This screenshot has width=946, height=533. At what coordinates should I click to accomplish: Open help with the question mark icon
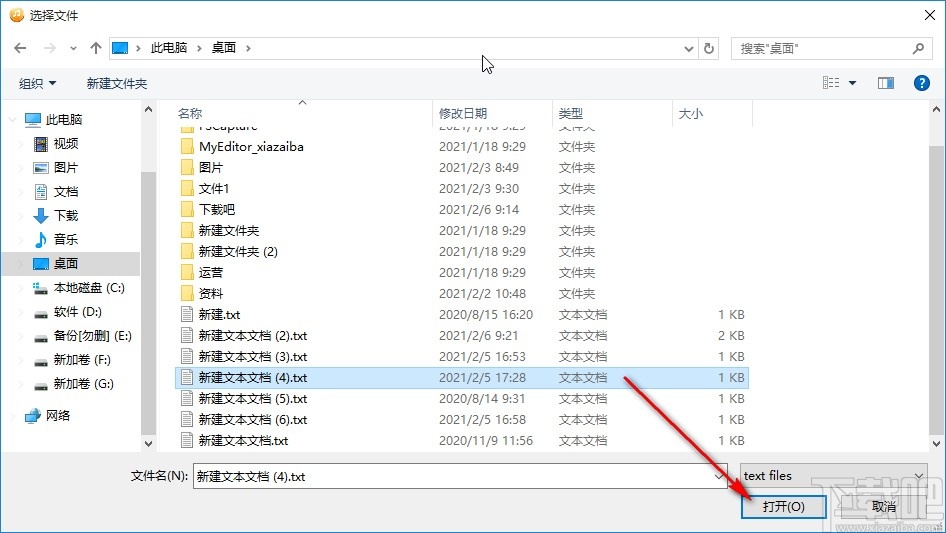point(921,83)
